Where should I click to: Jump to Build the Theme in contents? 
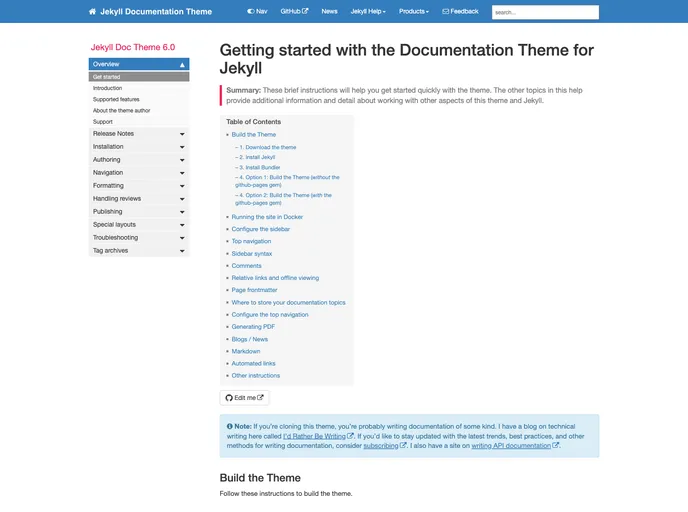tap(254, 135)
